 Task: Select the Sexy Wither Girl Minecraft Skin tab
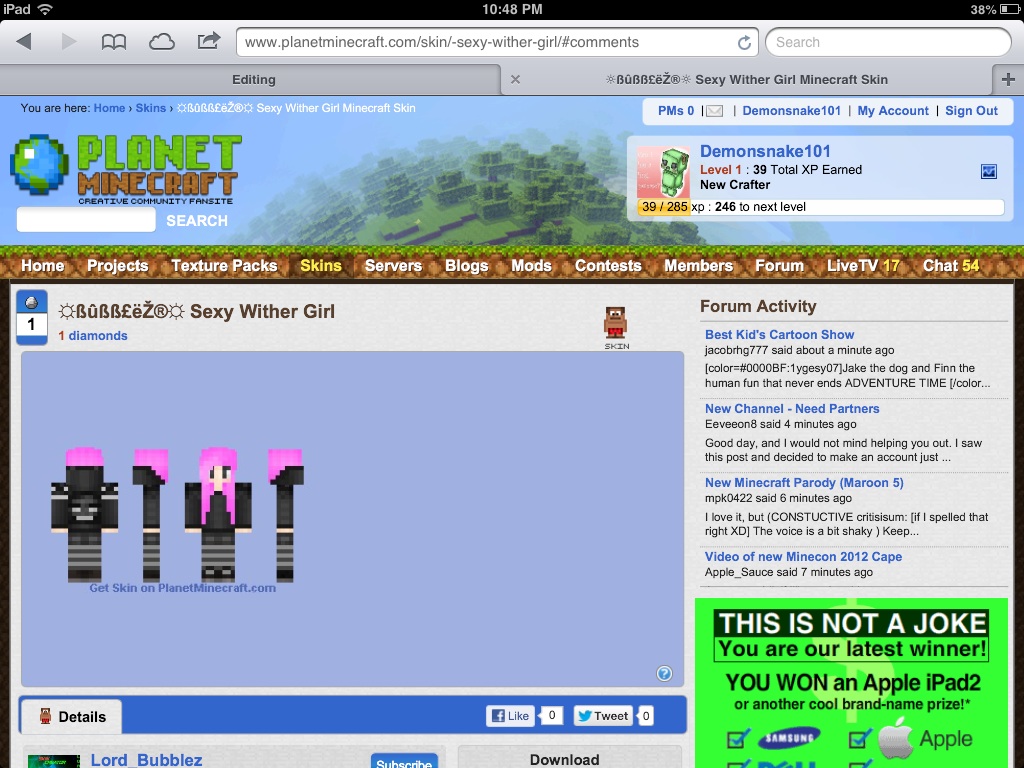[x=746, y=80]
